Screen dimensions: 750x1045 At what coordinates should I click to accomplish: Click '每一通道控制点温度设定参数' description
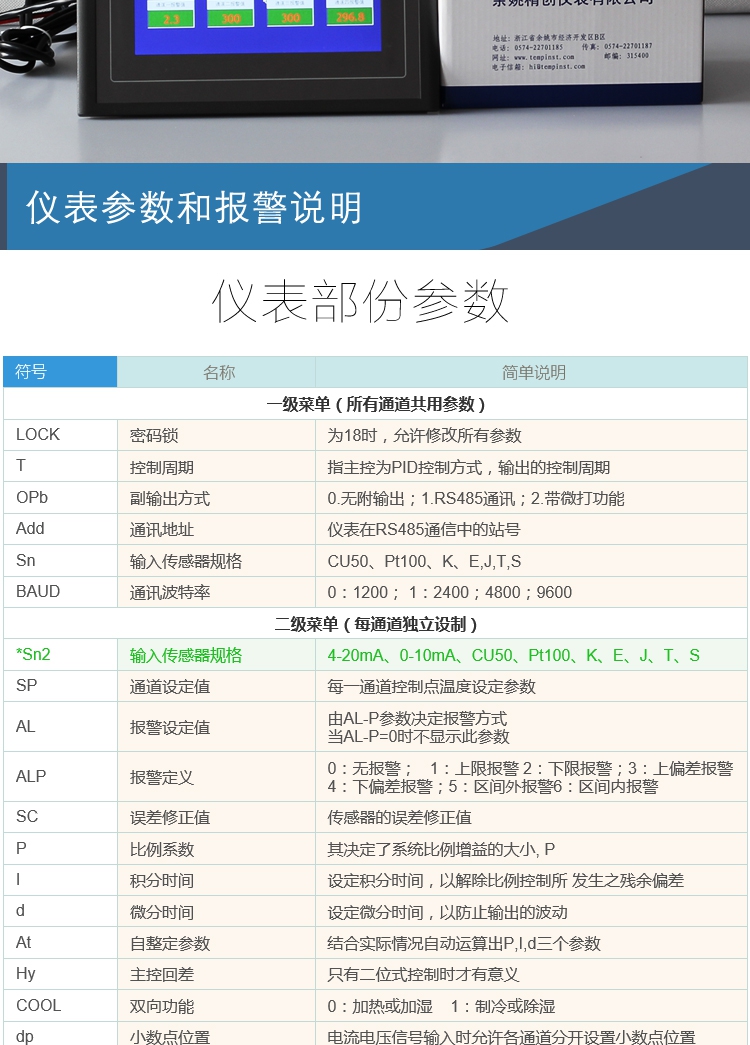click(531, 686)
